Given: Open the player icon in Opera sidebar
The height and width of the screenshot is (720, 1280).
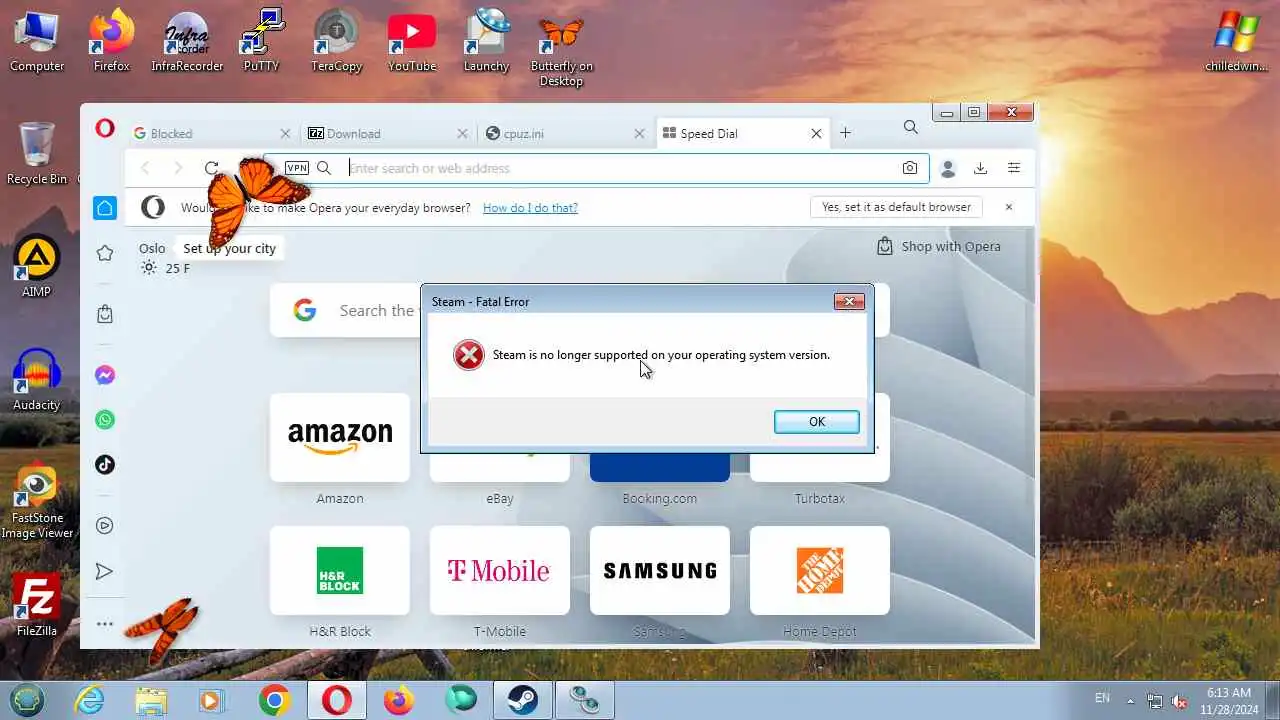Looking at the screenshot, I should click(105, 526).
